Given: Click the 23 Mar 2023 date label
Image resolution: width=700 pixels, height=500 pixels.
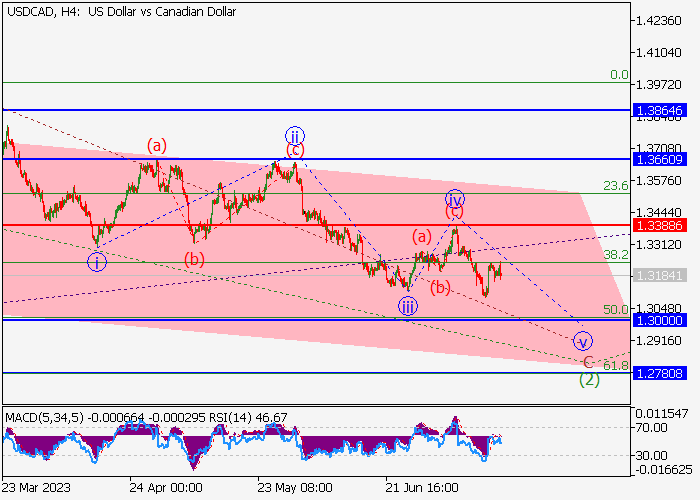Looking at the screenshot, I should pos(36,488).
